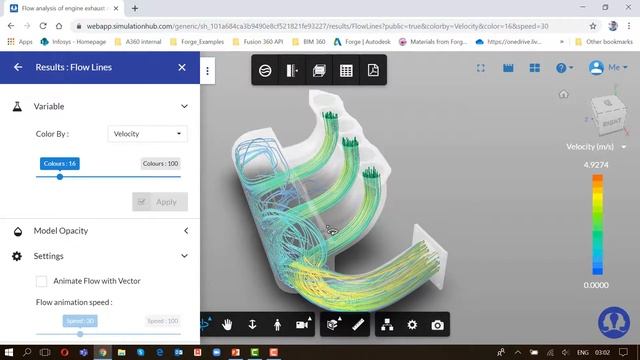Toggle full screen viewer mode

click(x=481, y=68)
